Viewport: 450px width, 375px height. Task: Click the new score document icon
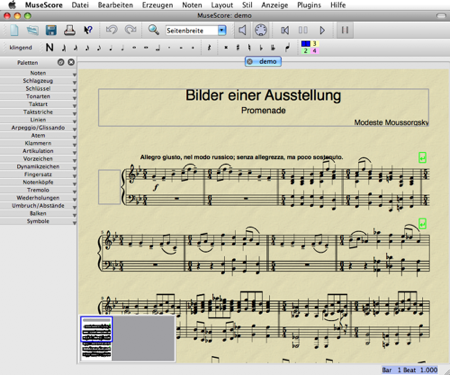coord(14,30)
